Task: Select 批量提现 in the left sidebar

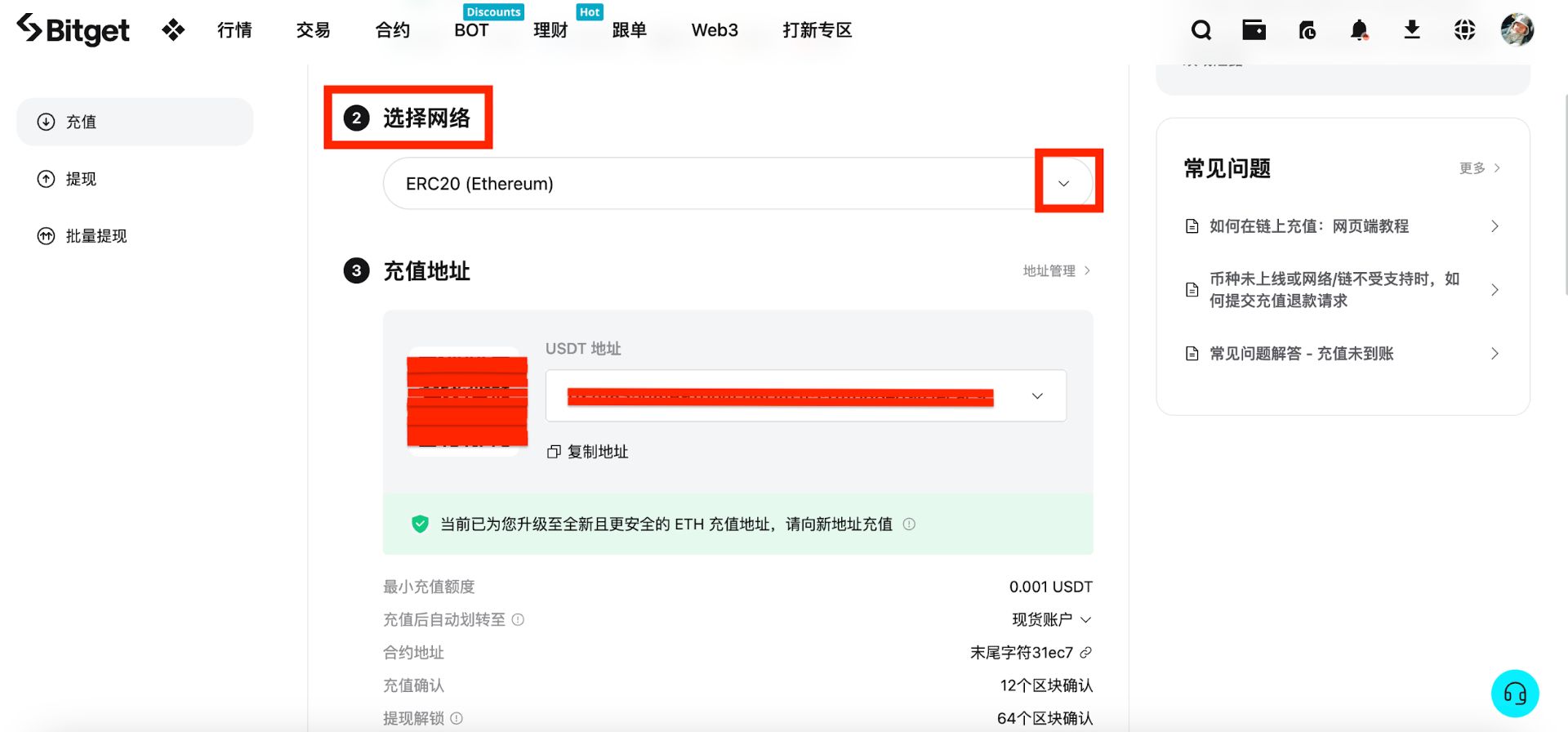Action: (135, 236)
